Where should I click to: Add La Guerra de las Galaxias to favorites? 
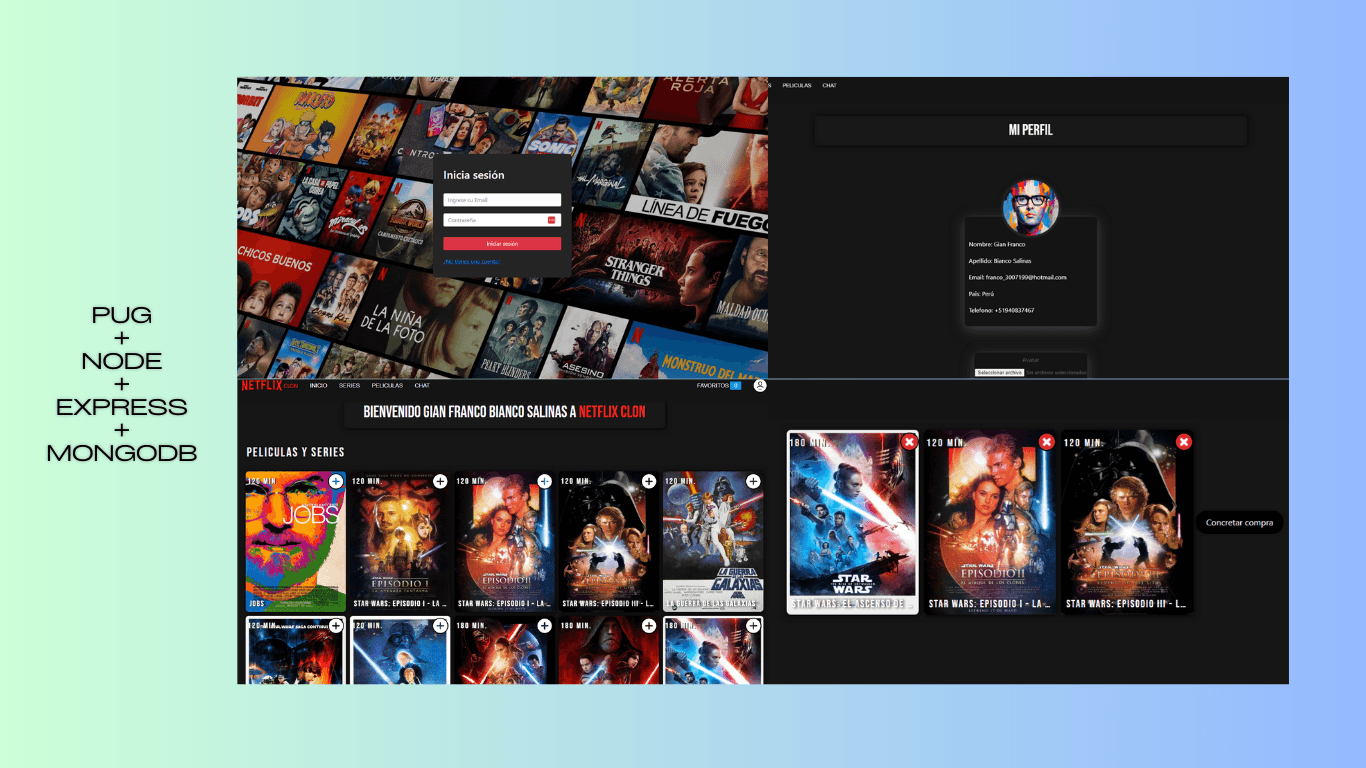point(753,481)
